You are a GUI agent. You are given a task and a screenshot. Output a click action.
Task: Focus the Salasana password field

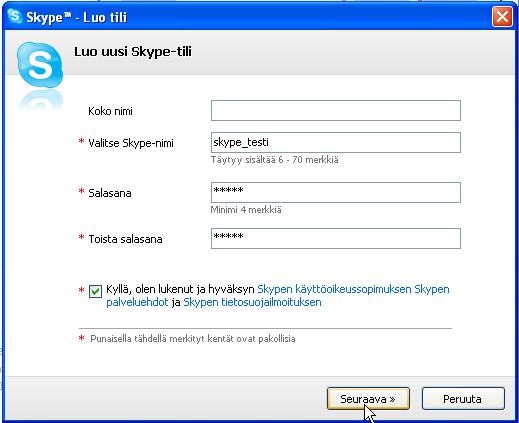(x=336, y=192)
